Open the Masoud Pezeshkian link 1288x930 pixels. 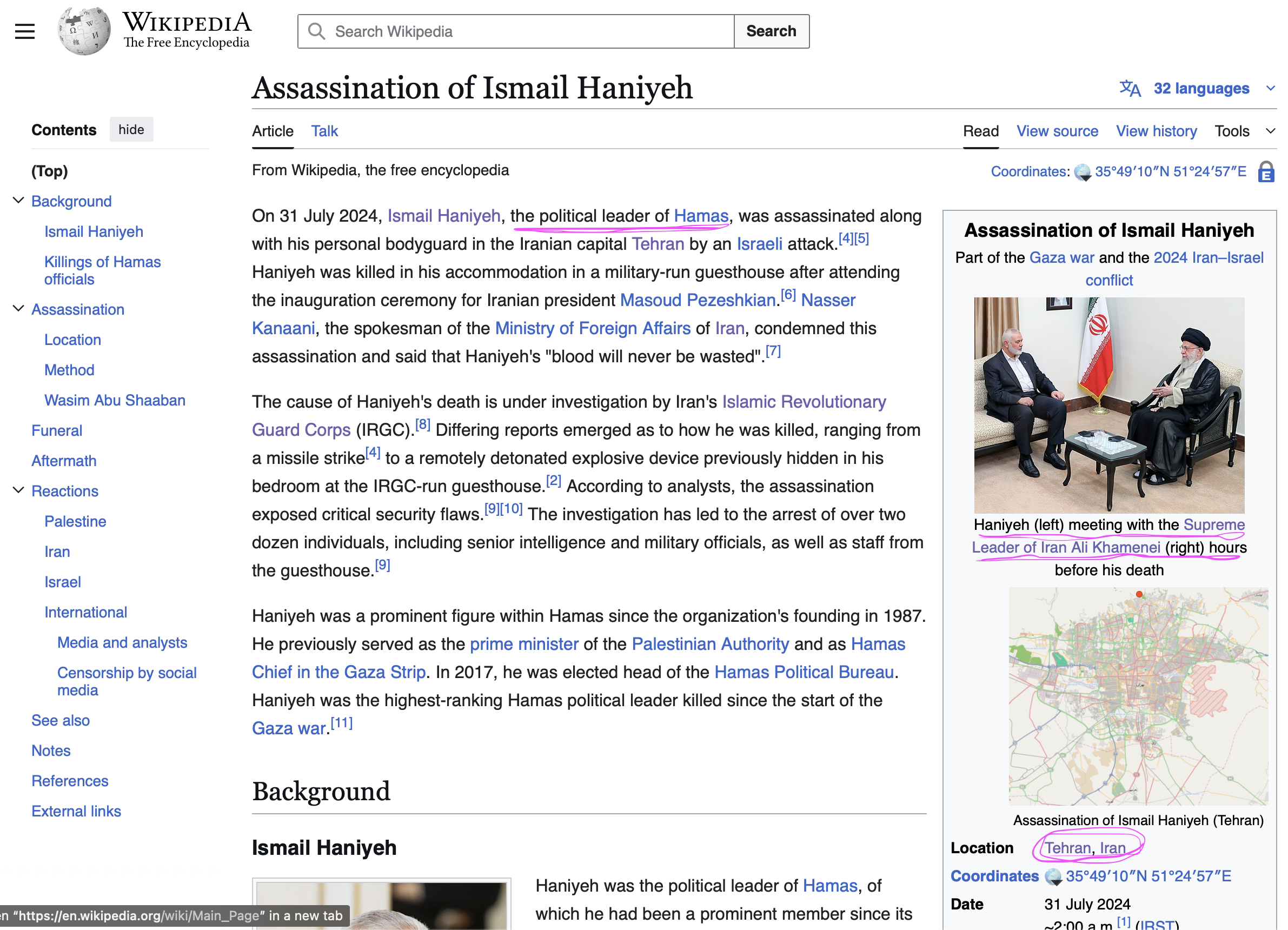pyautogui.click(x=698, y=300)
